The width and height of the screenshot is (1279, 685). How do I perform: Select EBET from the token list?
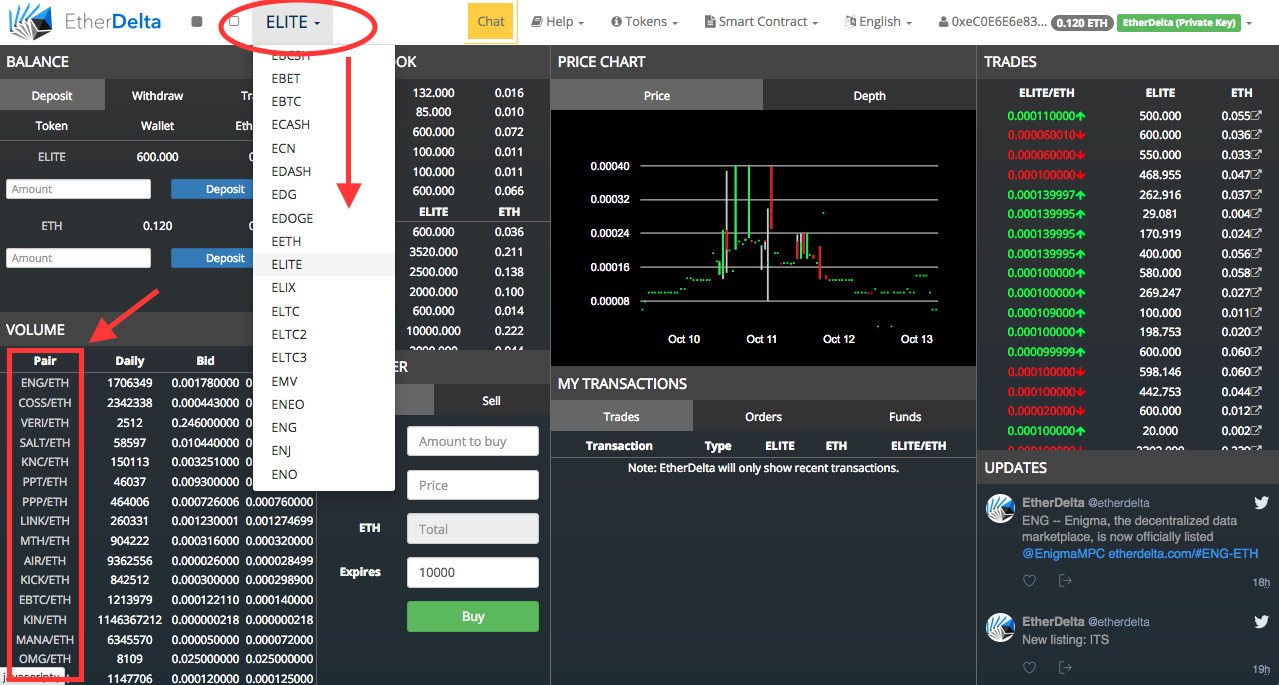click(x=324, y=78)
